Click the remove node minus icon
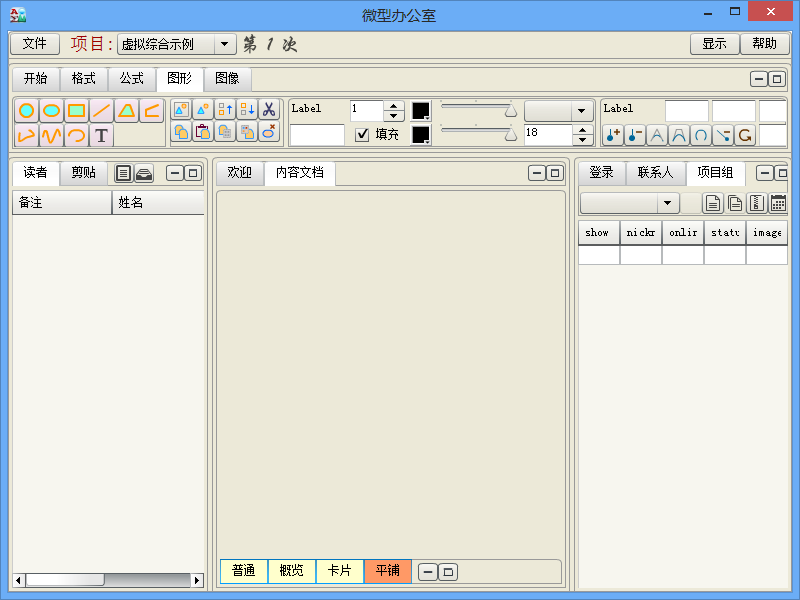The width and height of the screenshot is (800, 600). (x=635, y=135)
